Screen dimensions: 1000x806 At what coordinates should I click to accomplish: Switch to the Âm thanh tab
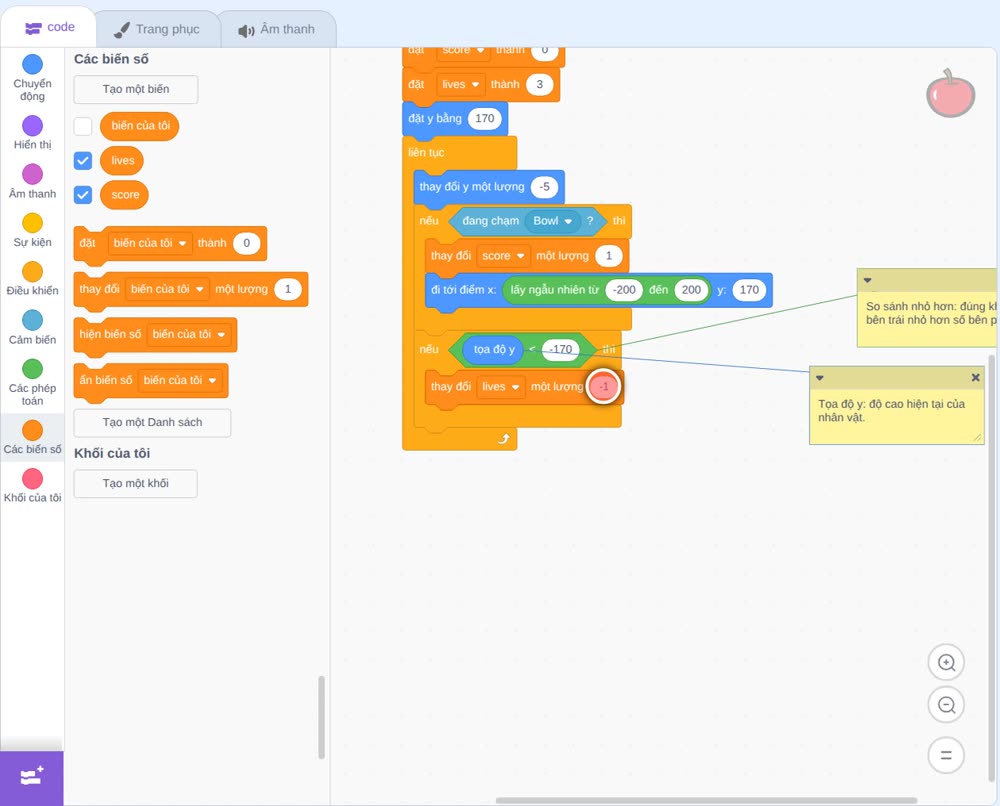coord(277,29)
